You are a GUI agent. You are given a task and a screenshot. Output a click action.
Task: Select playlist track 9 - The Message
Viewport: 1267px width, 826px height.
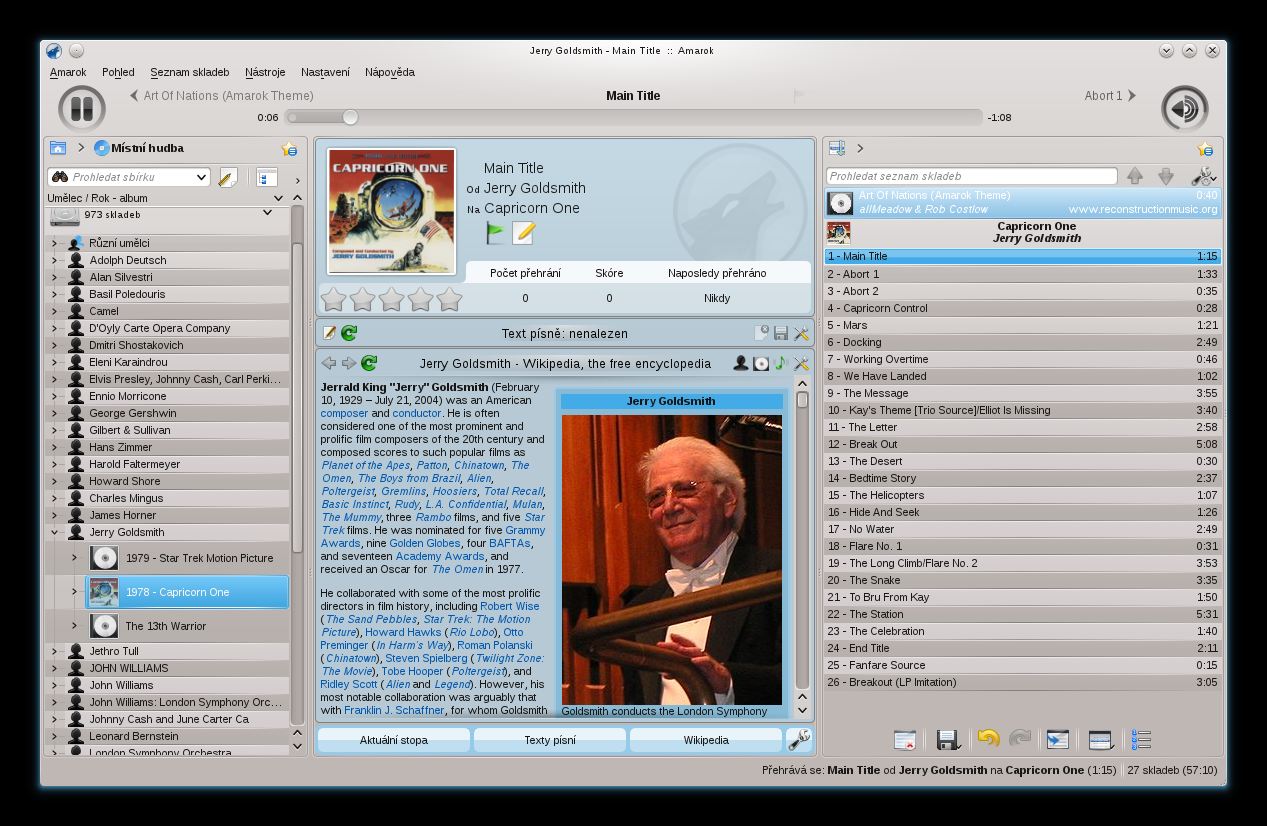(x=1023, y=393)
